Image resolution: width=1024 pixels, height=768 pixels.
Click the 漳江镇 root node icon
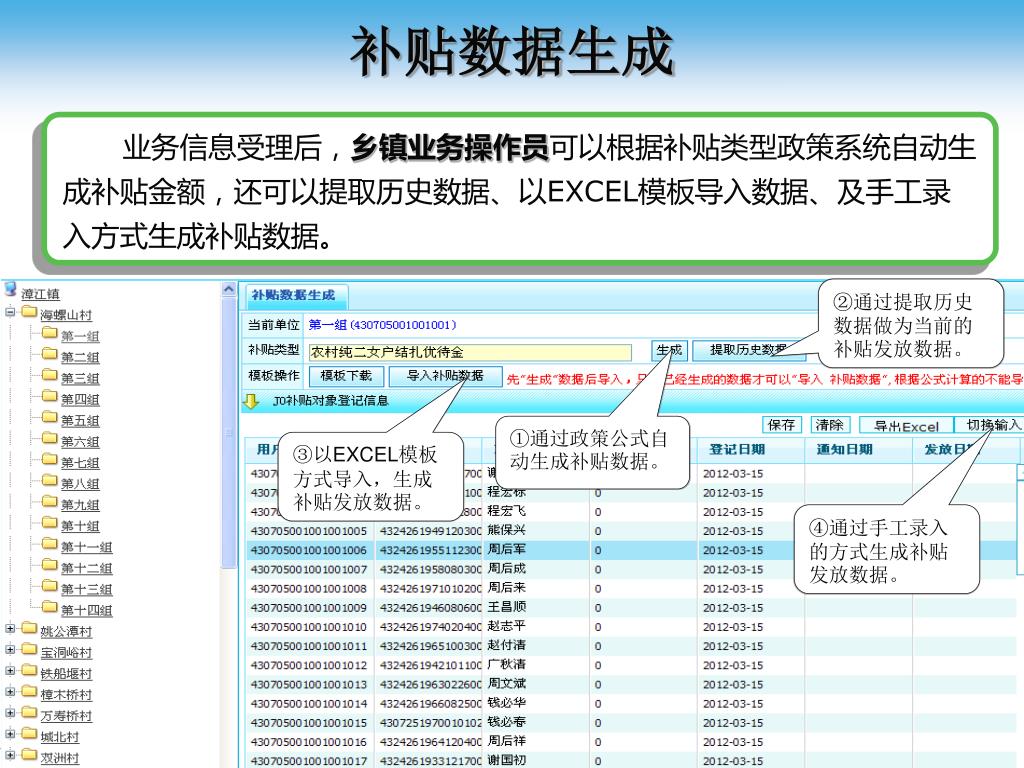coord(10,289)
